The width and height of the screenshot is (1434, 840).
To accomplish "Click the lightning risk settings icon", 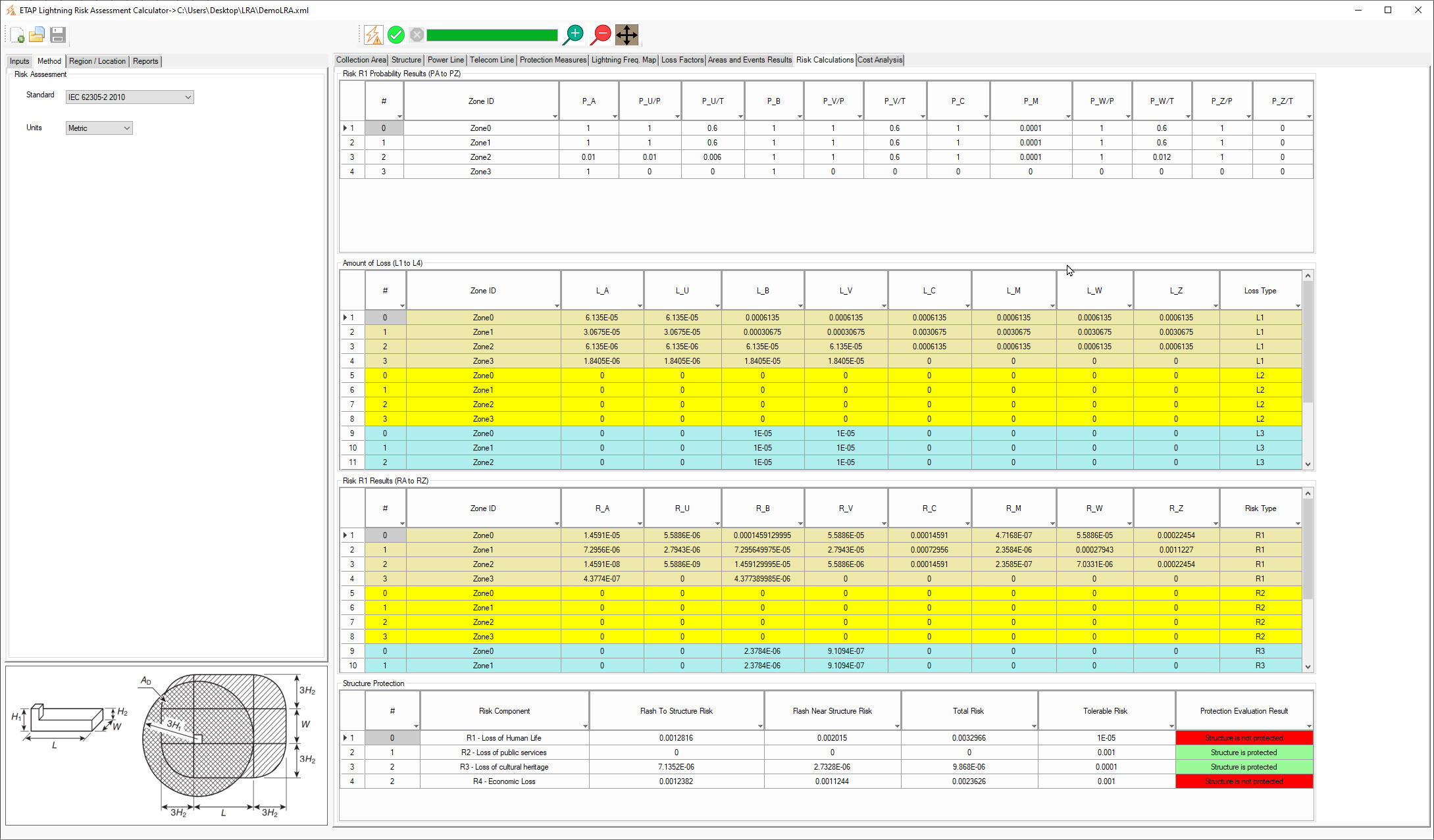I will pyautogui.click(x=373, y=34).
